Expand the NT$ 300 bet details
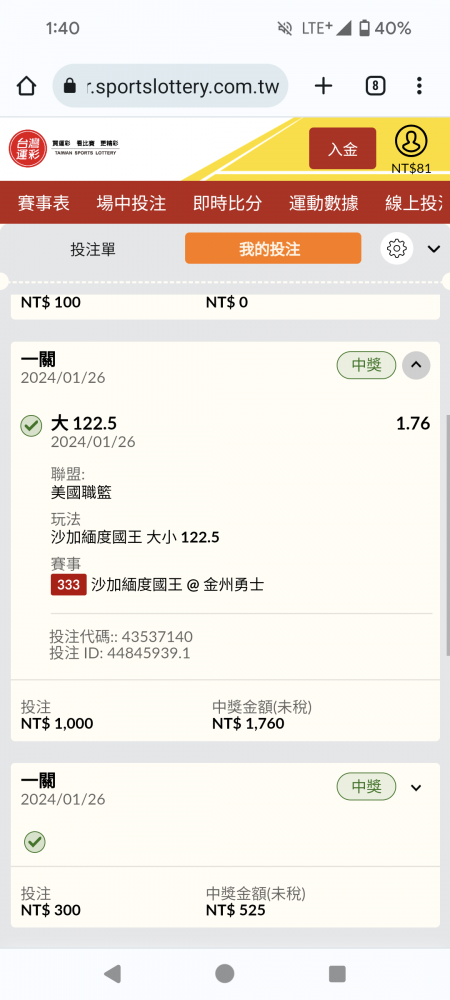The width and height of the screenshot is (450, 1000). coord(416,787)
